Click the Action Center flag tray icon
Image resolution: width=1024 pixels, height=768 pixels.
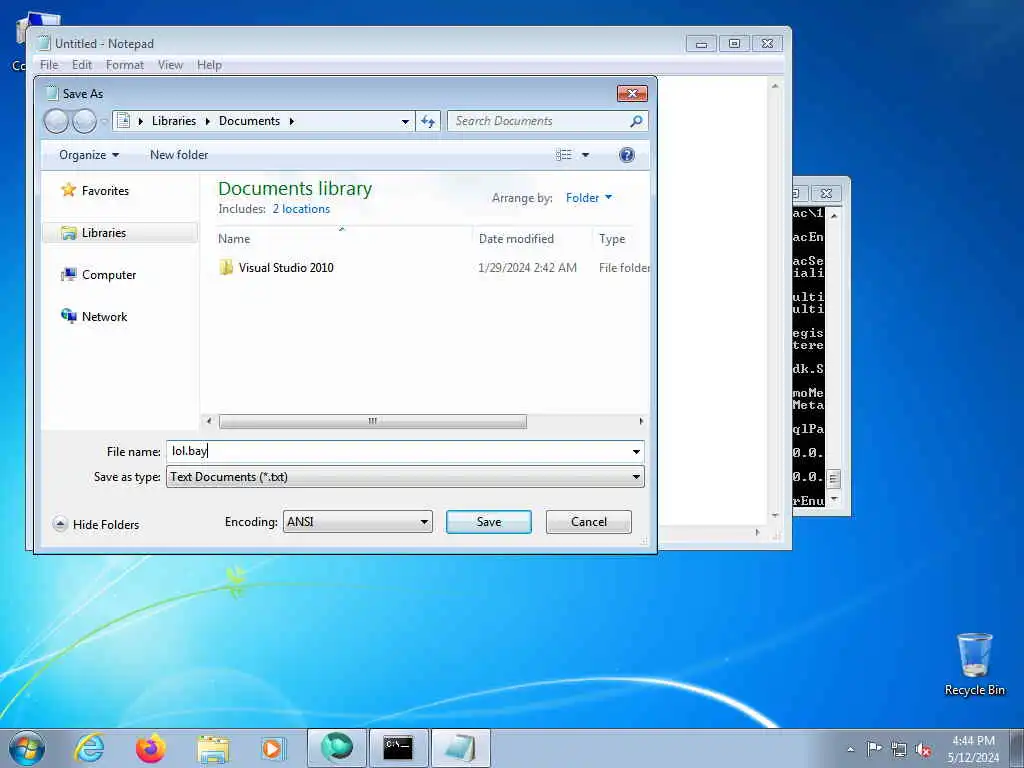[x=874, y=748]
